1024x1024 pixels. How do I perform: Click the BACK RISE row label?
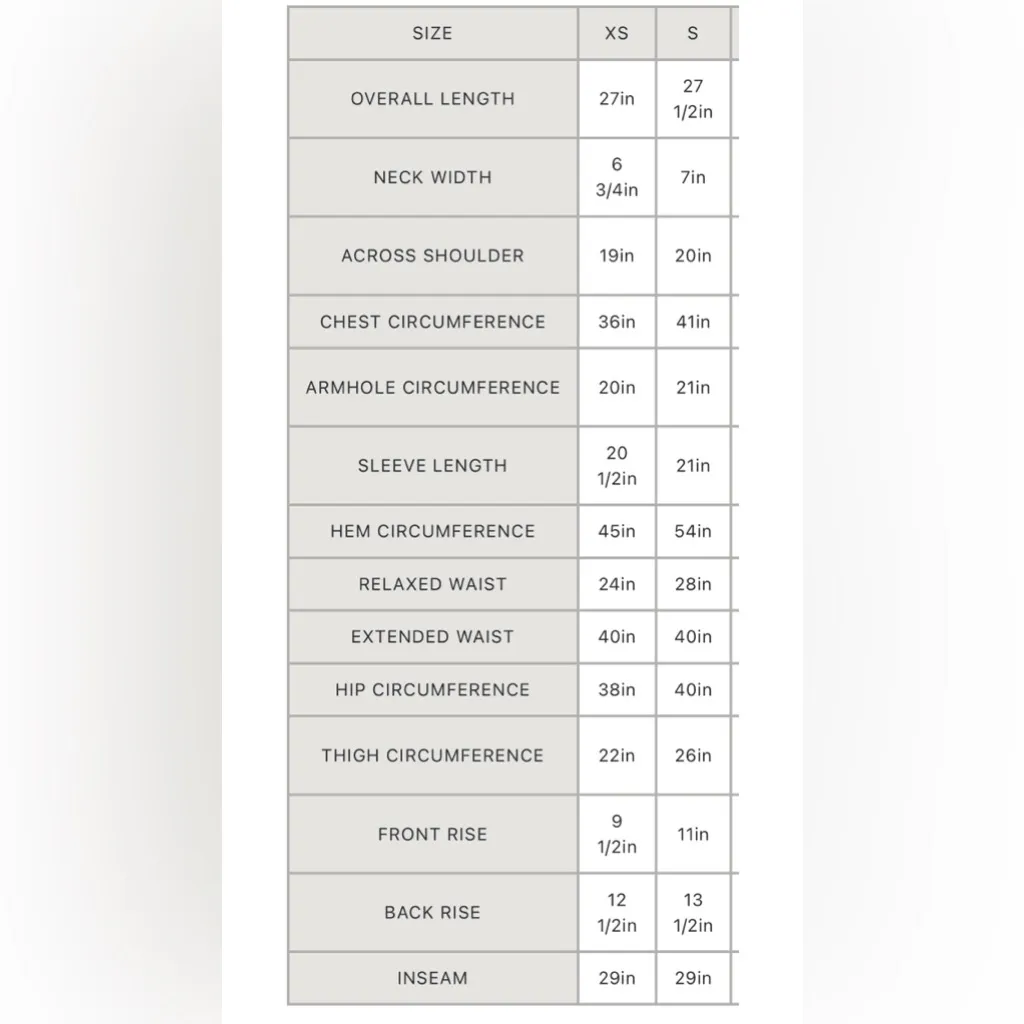[x=432, y=912]
